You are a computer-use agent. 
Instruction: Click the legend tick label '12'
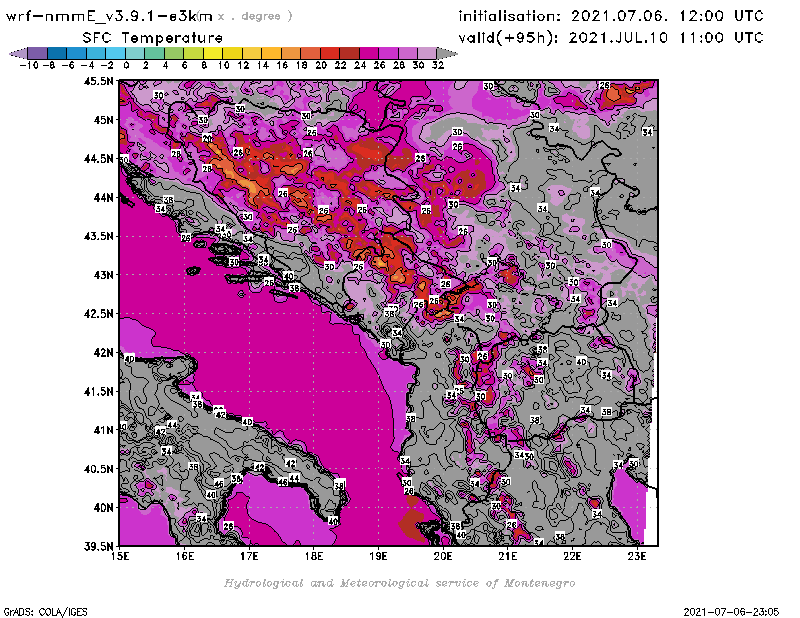tap(243, 65)
